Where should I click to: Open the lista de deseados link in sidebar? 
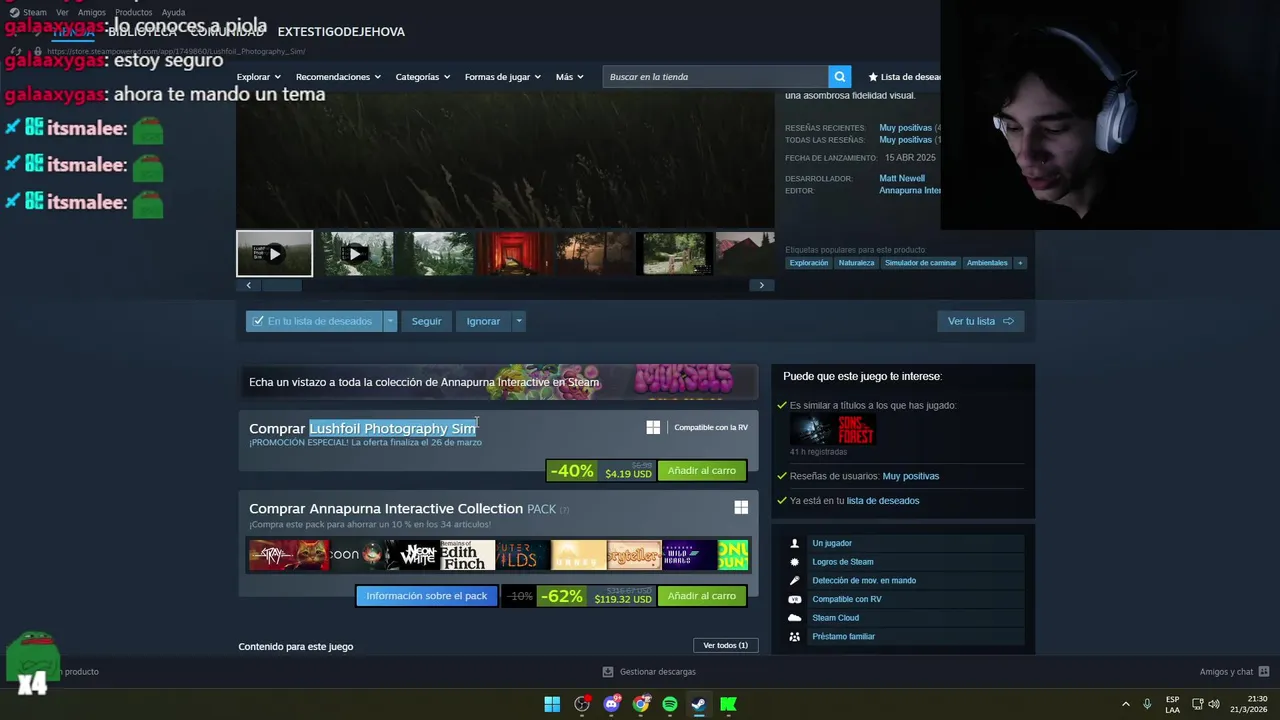pyautogui.click(x=883, y=500)
